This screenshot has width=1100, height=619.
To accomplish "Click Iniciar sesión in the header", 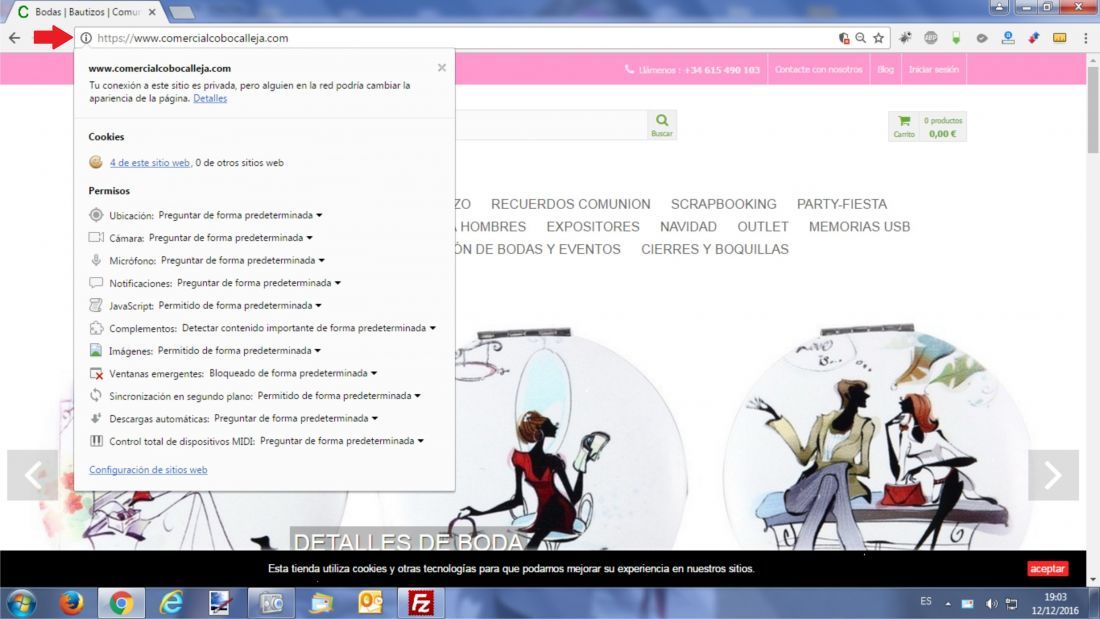I will click(x=934, y=69).
